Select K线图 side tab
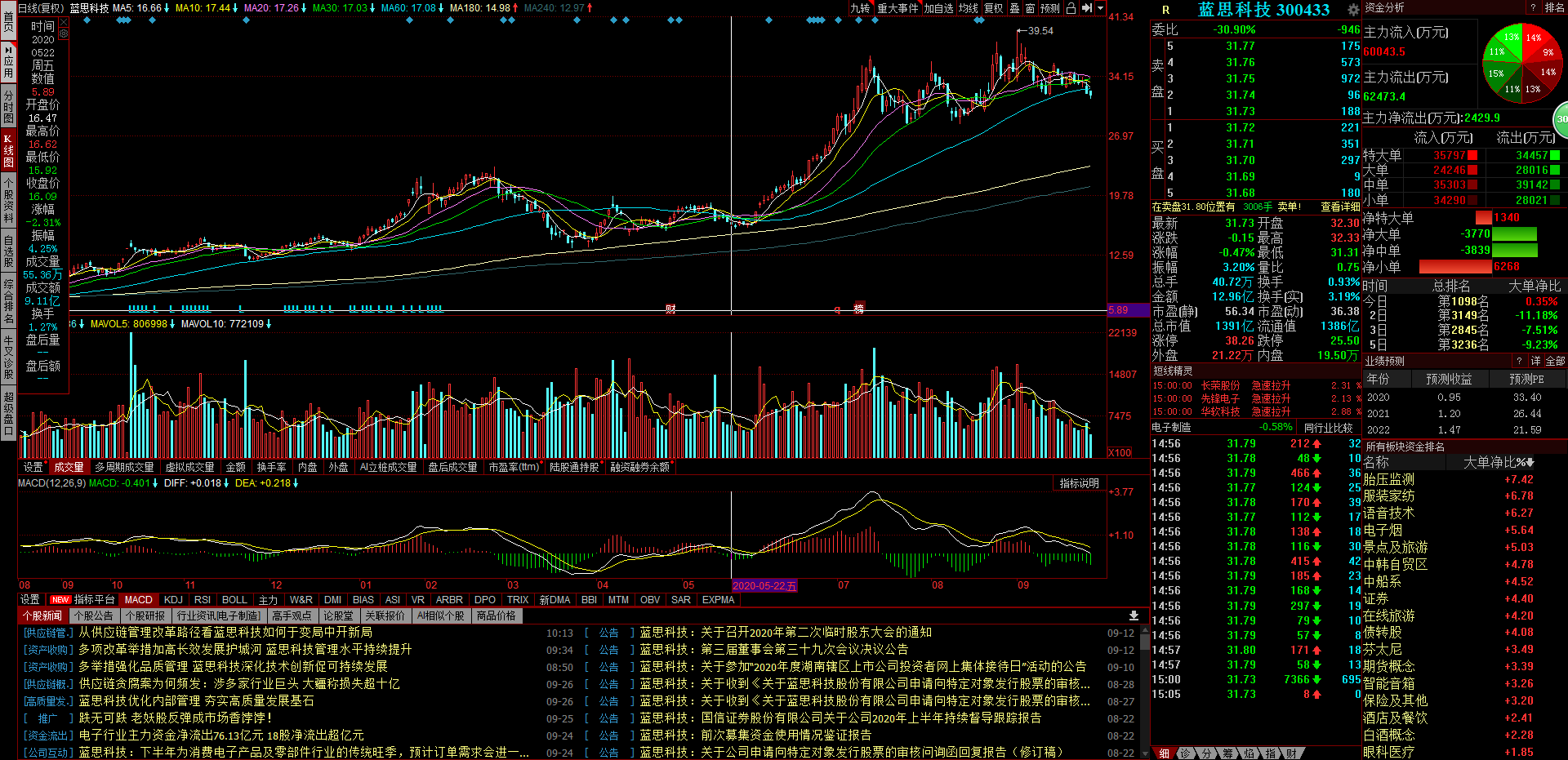Image resolution: width=1568 pixels, height=760 pixels. [8, 150]
